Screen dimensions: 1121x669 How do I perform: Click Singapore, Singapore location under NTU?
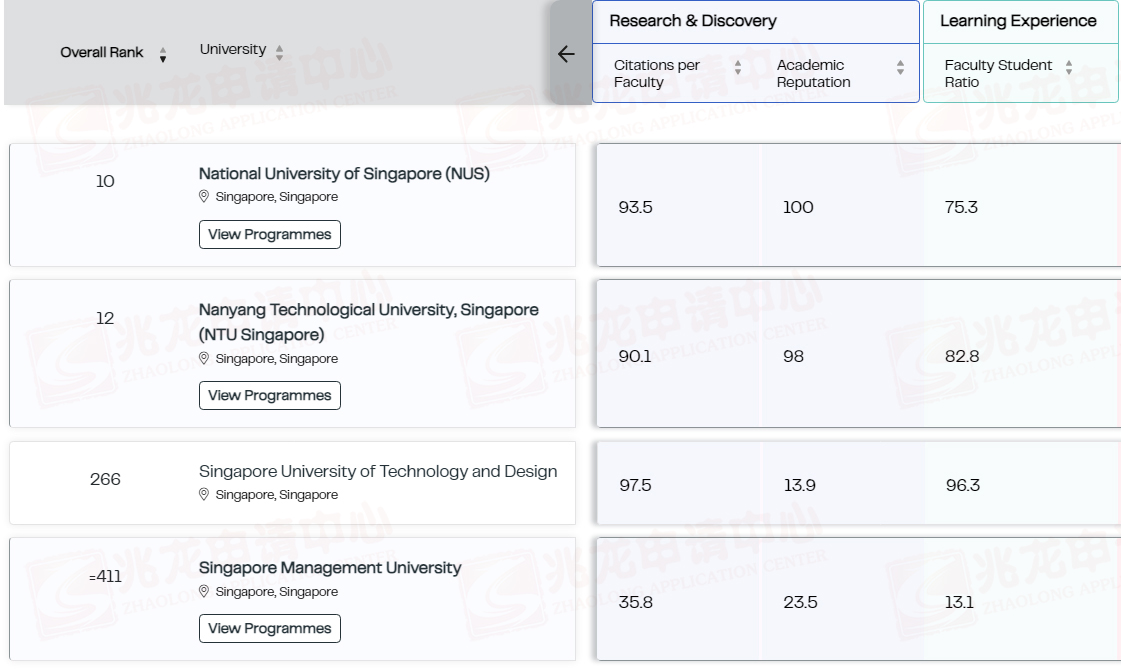(277, 359)
